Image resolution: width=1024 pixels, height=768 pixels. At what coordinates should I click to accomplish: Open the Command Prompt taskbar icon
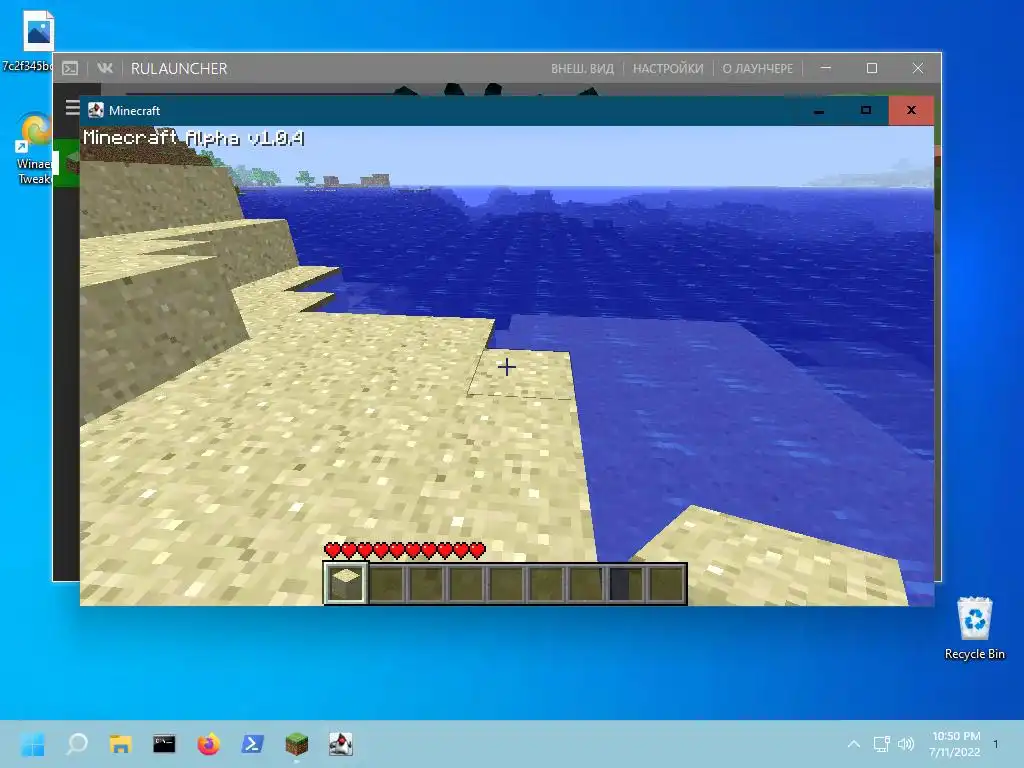click(x=165, y=744)
